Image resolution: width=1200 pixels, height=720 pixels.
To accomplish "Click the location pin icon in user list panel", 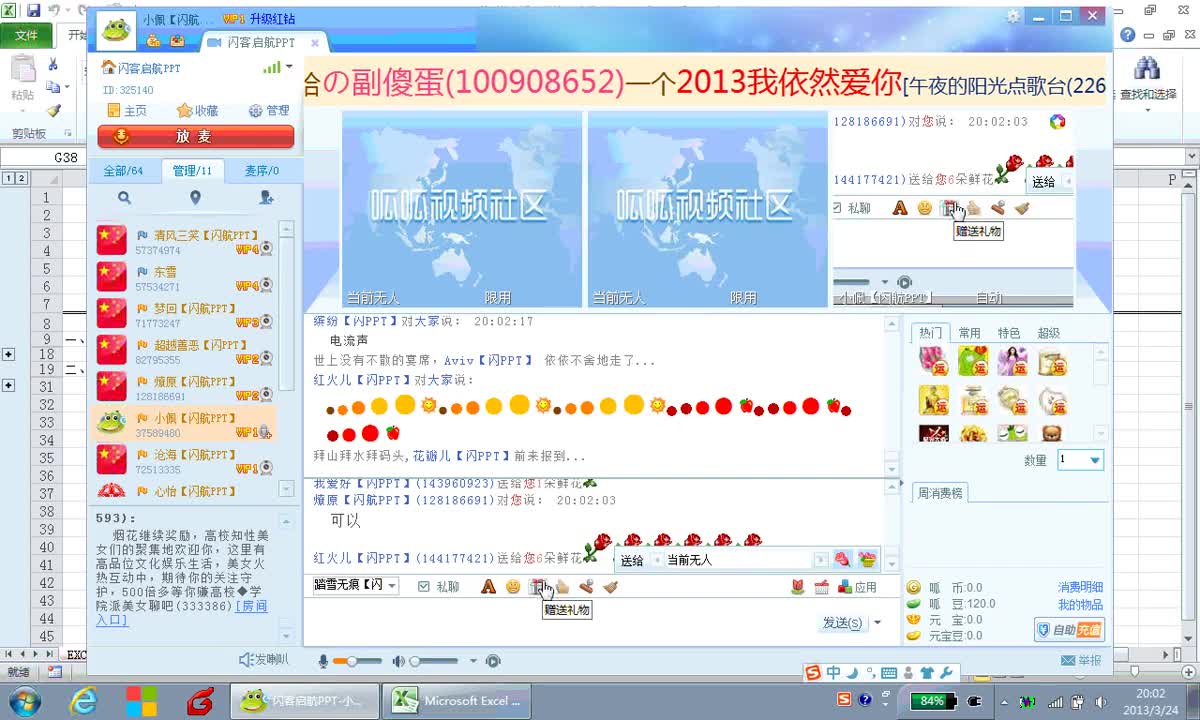I will (195, 198).
